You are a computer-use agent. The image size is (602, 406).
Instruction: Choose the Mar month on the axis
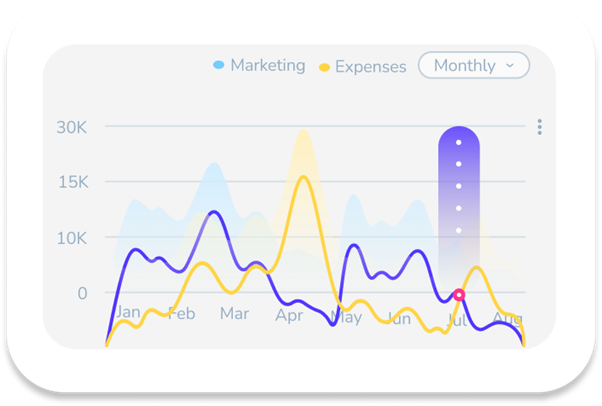[234, 313]
